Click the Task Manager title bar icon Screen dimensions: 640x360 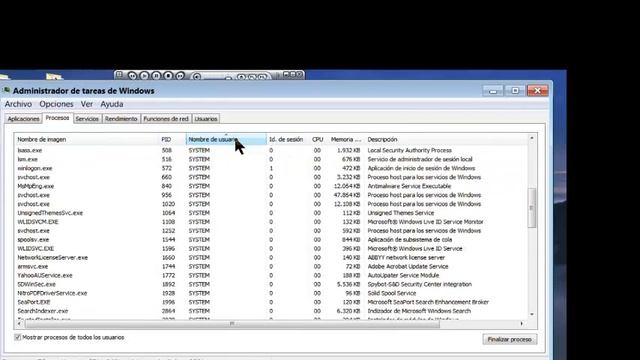click(x=6, y=90)
